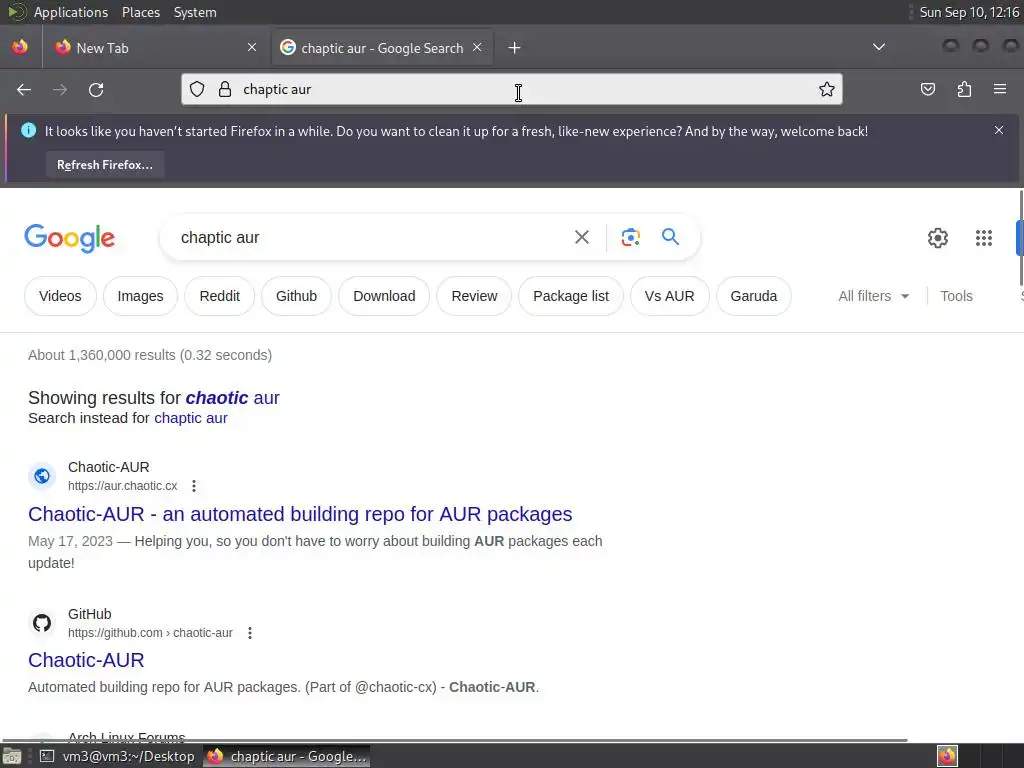The image size is (1024, 768).
Task: Click the blue magnifier search button
Action: [671, 236]
